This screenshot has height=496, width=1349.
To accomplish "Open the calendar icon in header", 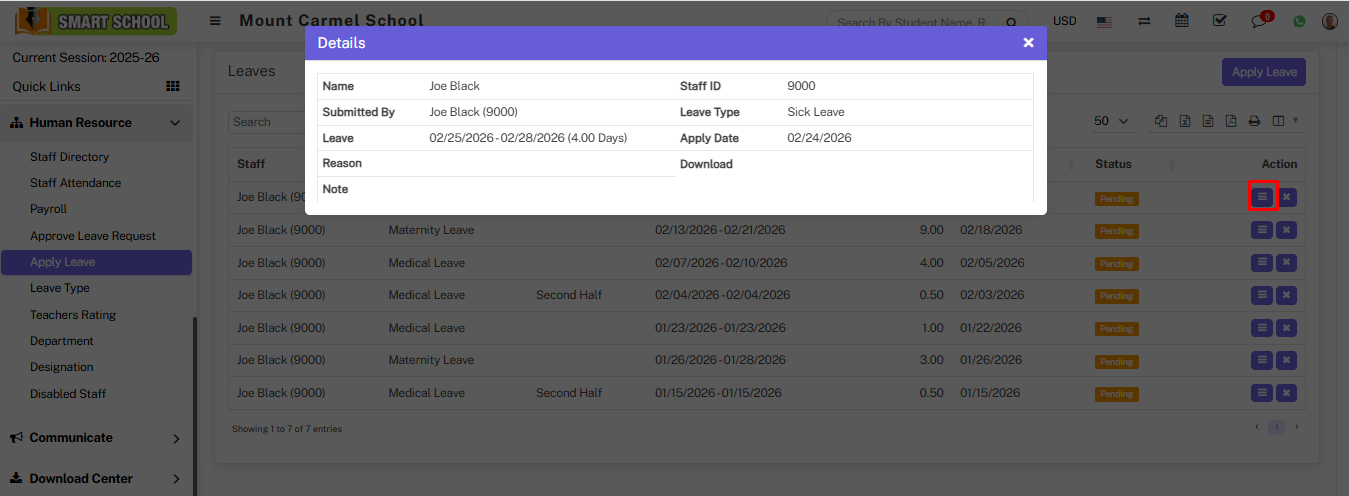I will (1182, 21).
